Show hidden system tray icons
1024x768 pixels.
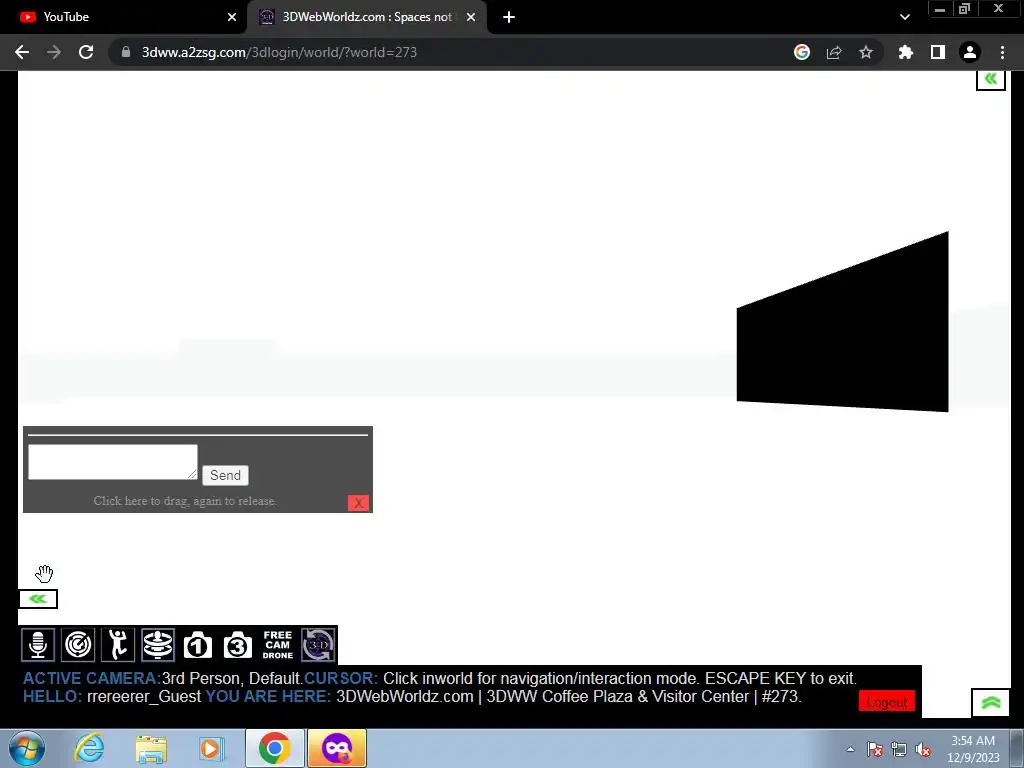point(850,749)
